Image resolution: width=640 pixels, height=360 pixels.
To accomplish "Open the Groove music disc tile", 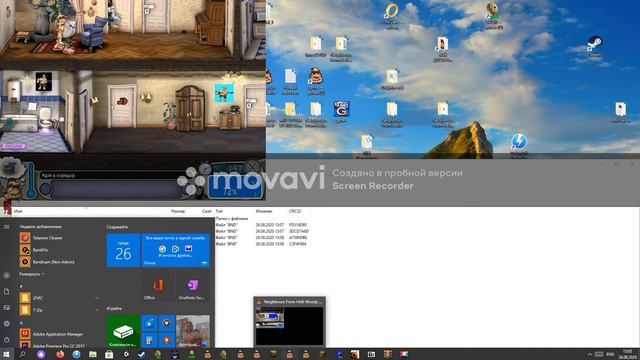I will pyautogui.click(x=167, y=323).
